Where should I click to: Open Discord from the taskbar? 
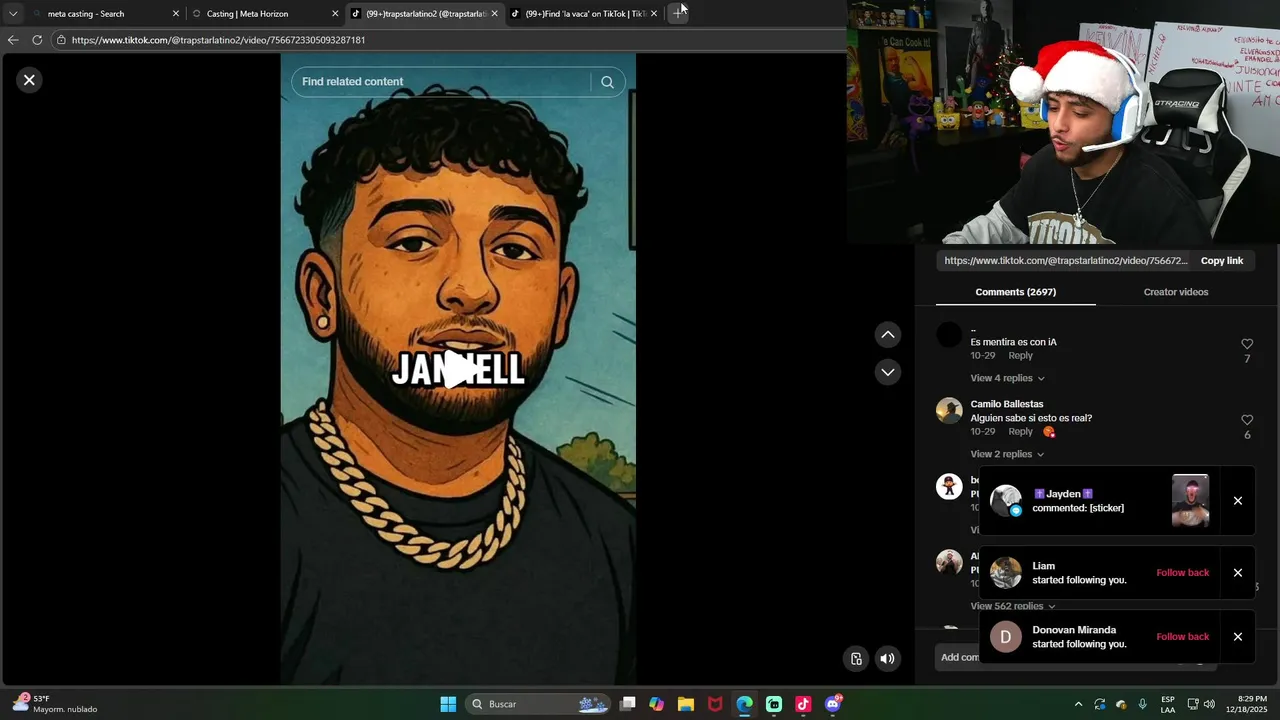[x=833, y=704]
